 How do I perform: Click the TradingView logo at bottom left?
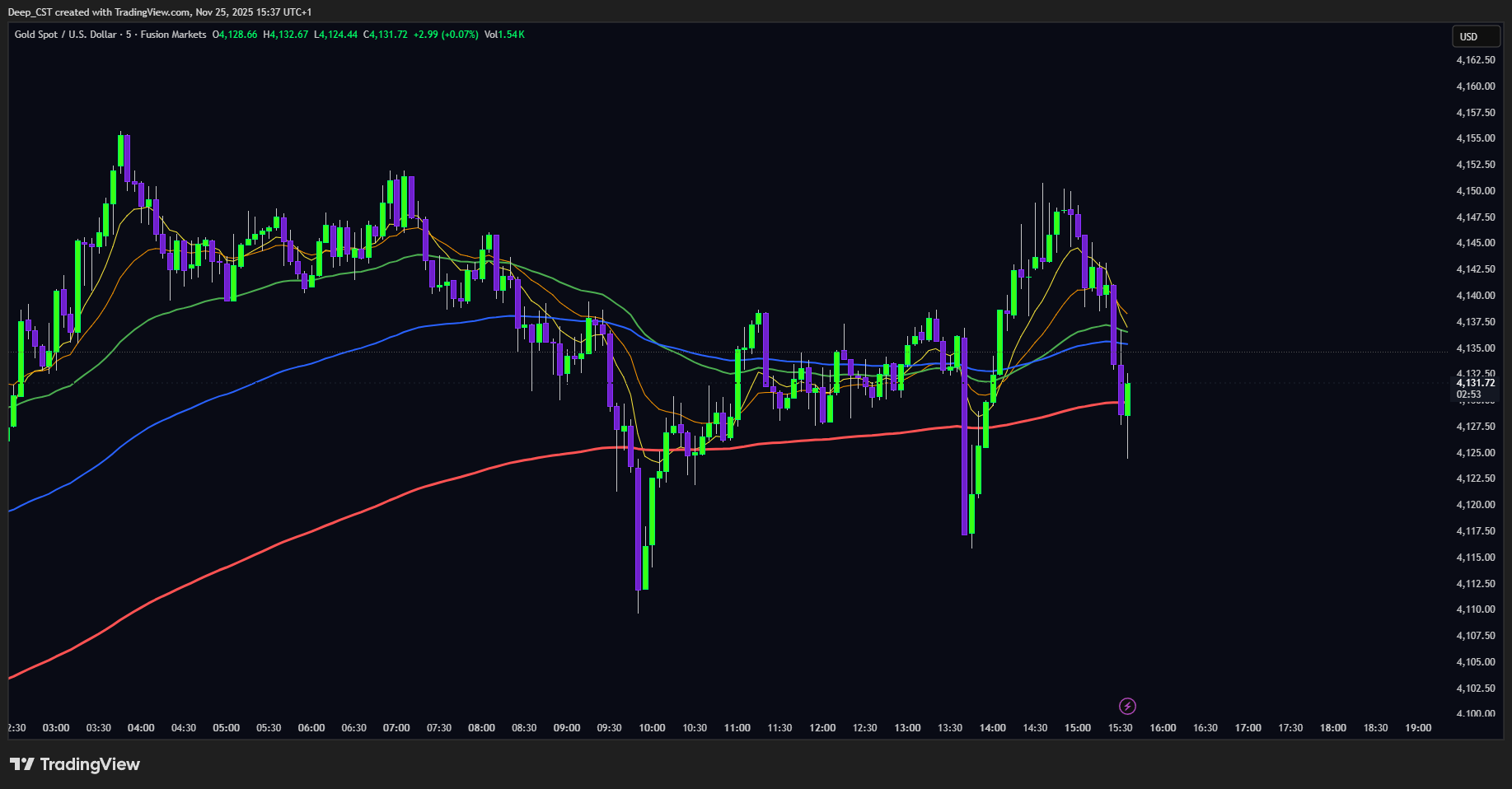pos(75,764)
